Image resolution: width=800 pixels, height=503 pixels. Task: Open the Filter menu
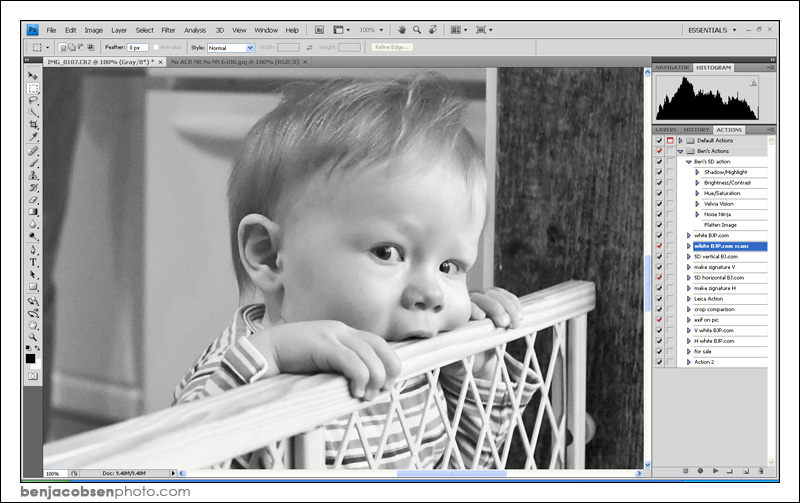[168, 31]
